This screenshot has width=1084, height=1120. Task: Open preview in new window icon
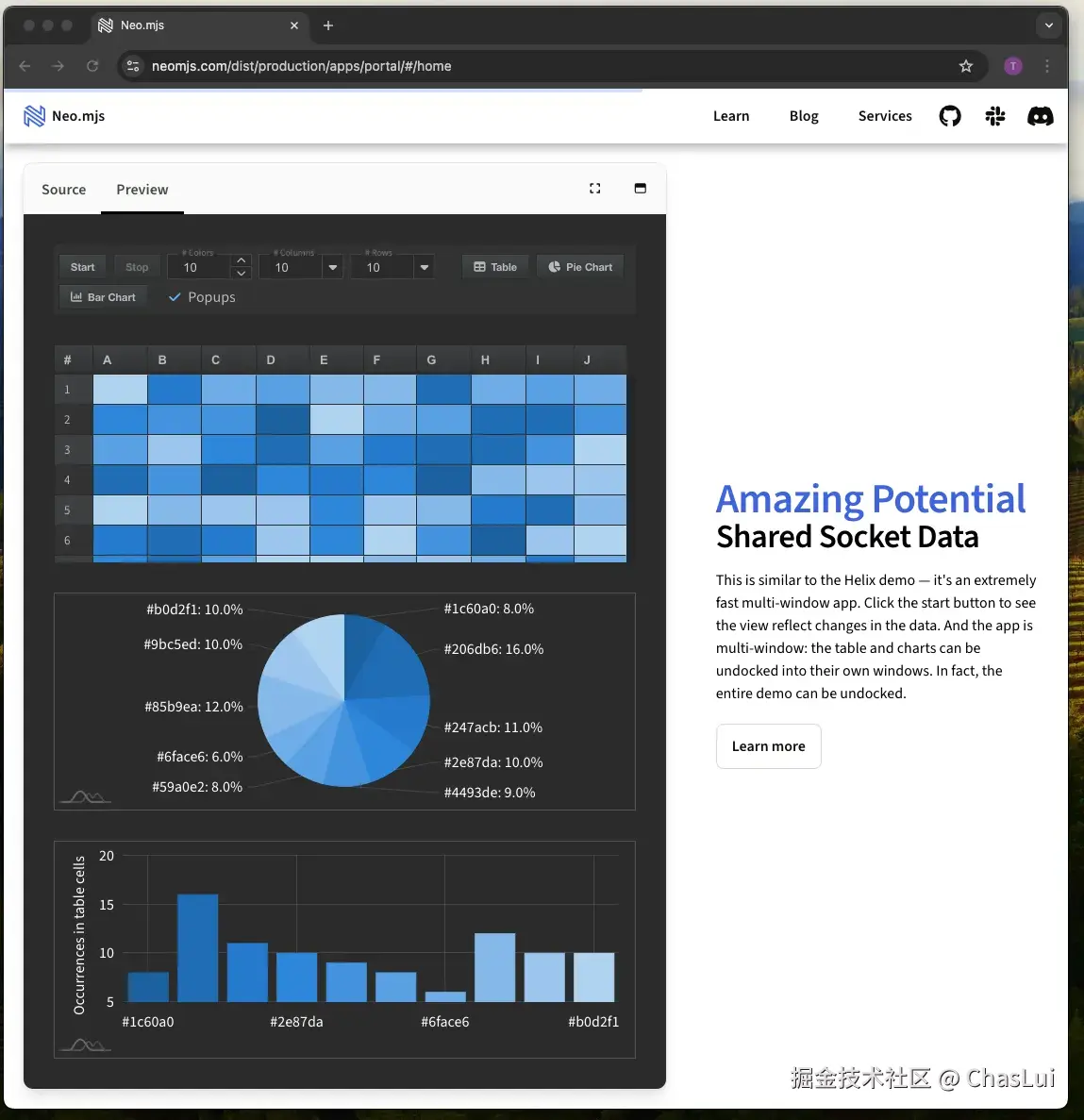tap(640, 189)
